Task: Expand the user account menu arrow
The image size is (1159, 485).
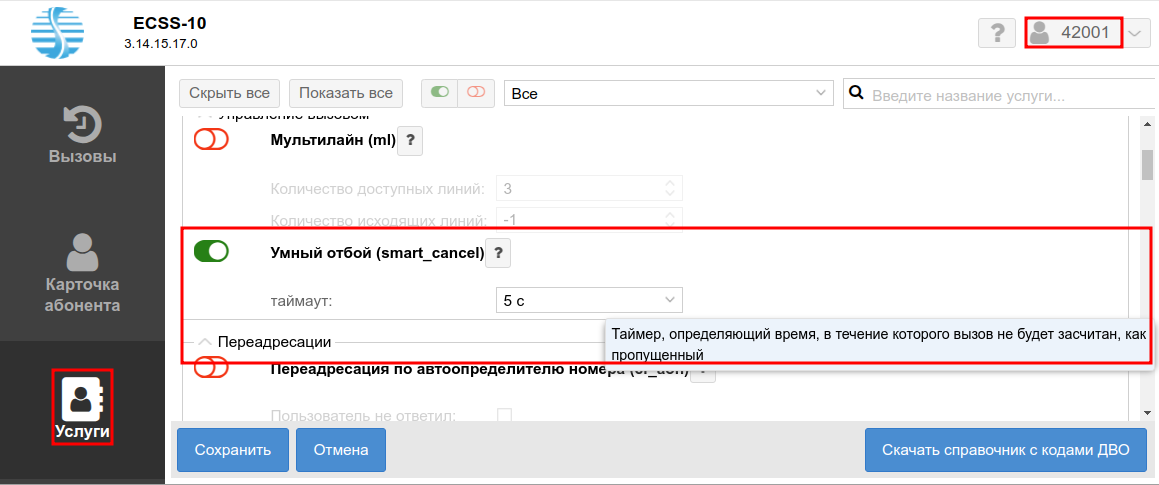Action: tap(1135, 33)
